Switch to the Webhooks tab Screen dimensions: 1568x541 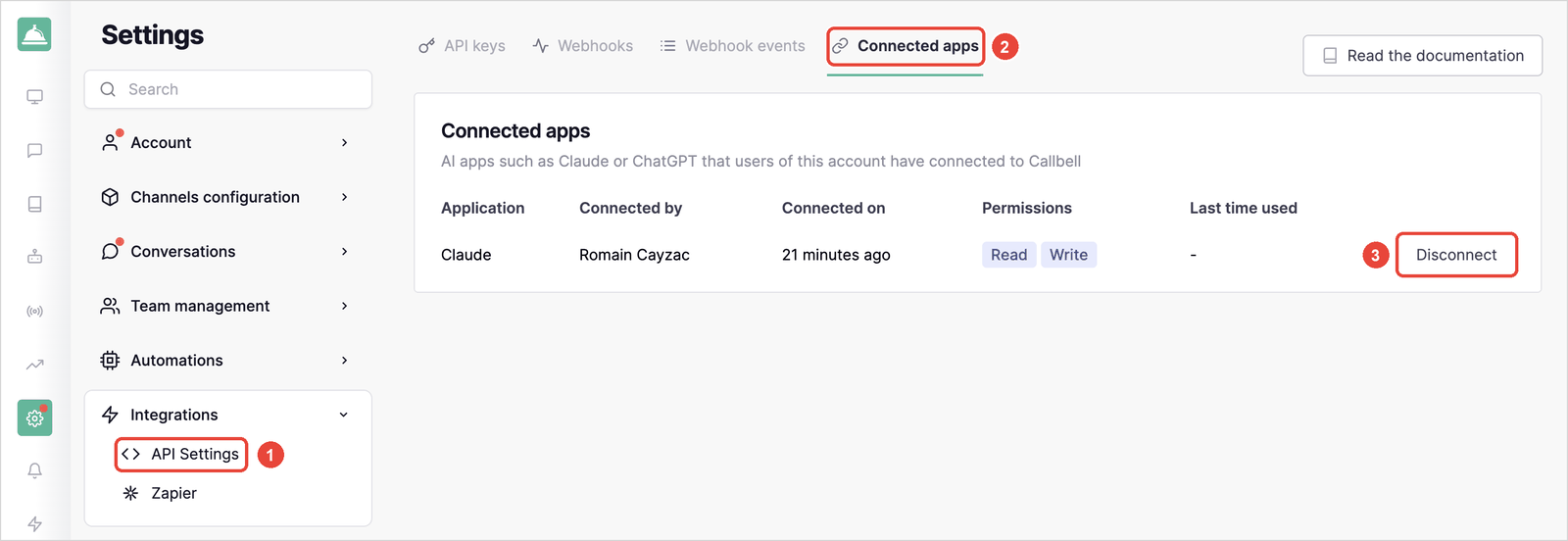coord(582,46)
